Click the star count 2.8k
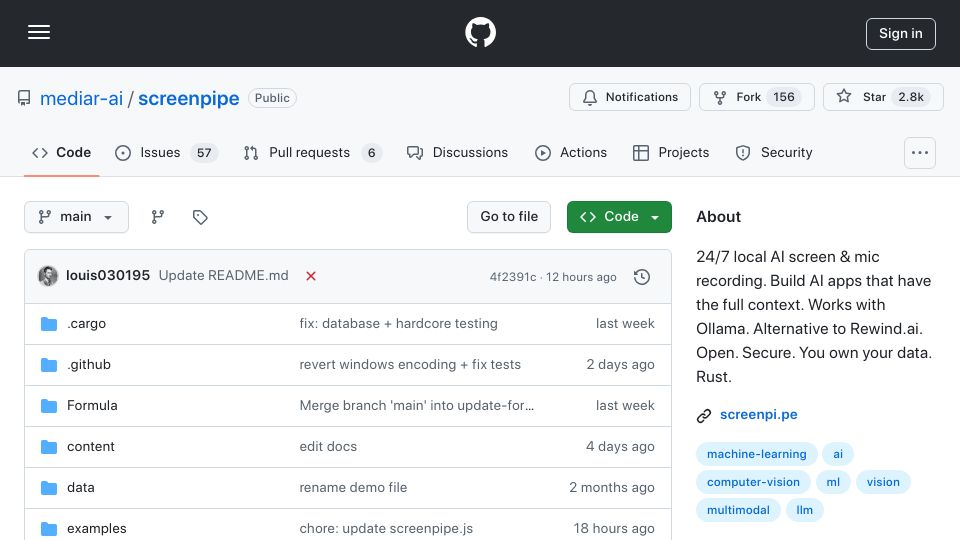The width and height of the screenshot is (960, 540). click(x=911, y=97)
